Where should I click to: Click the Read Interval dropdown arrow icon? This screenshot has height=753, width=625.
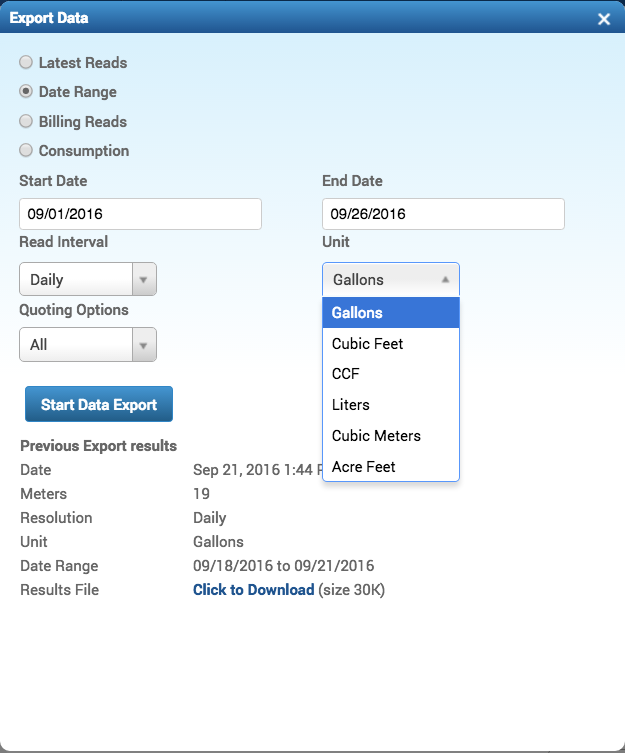pyautogui.click(x=144, y=280)
